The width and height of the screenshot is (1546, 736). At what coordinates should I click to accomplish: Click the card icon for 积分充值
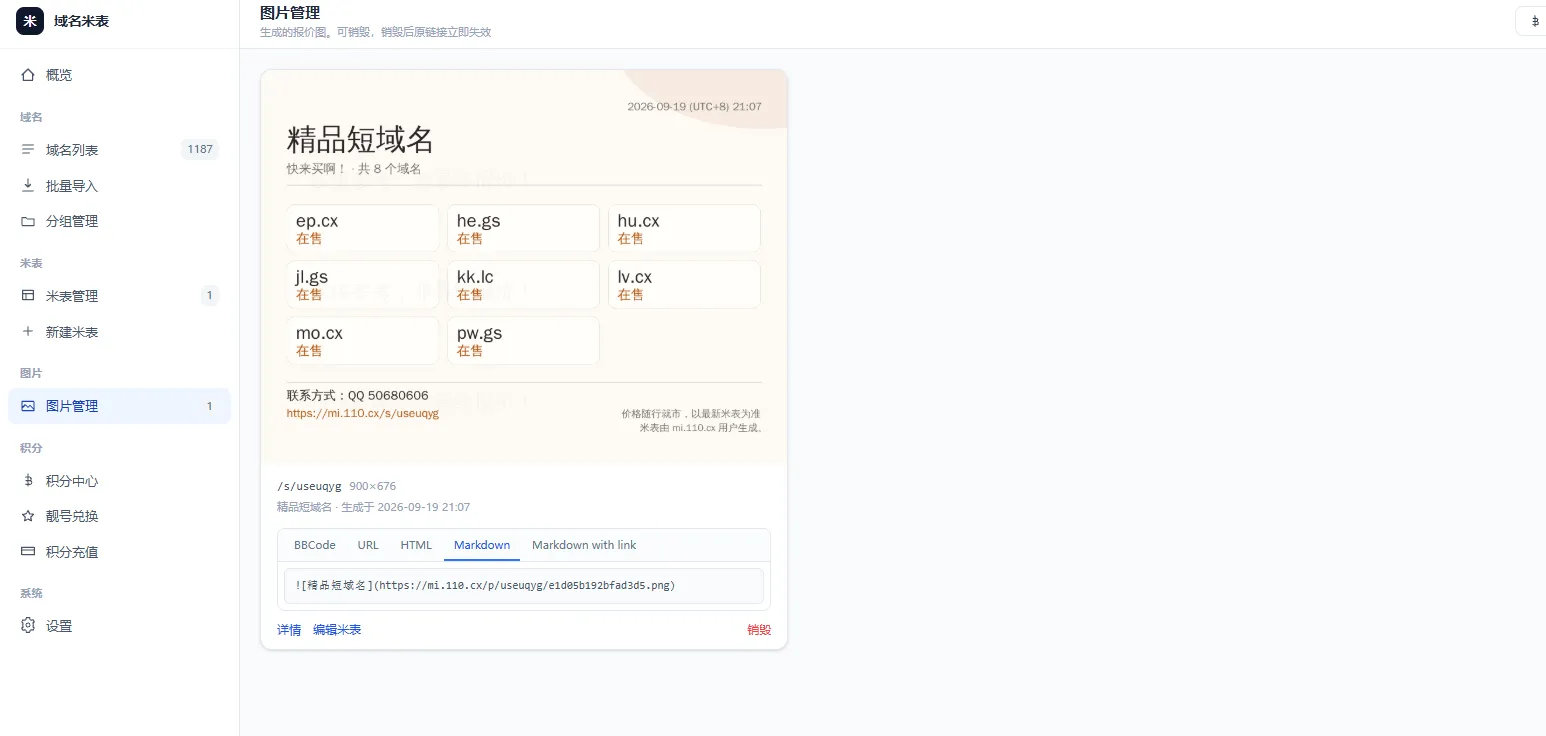point(28,552)
